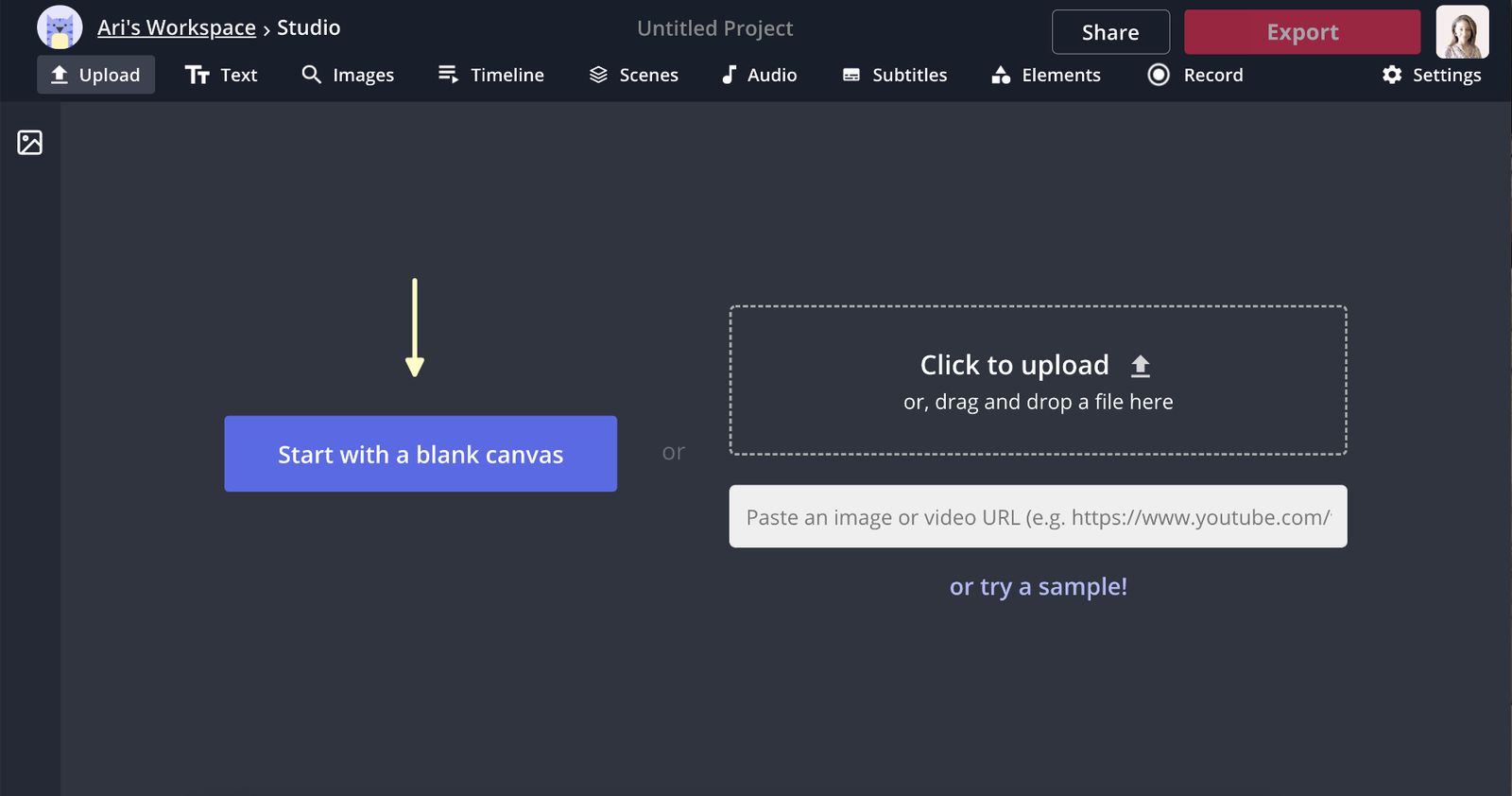
Task: Click the Audio music note icon
Action: (x=729, y=75)
